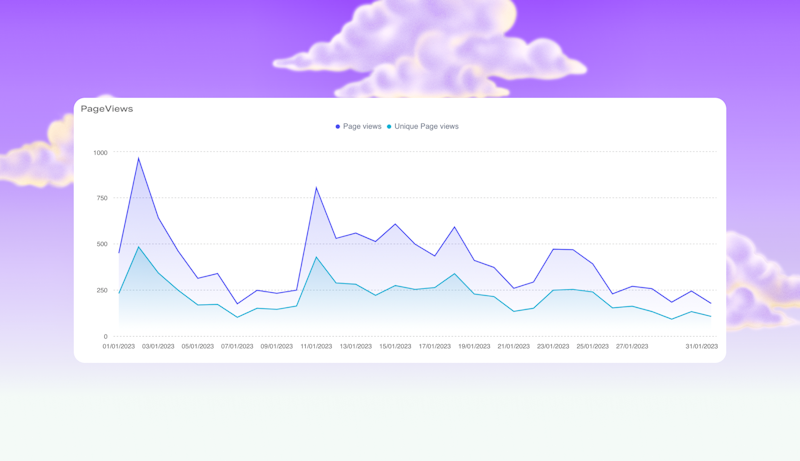Image resolution: width=800 pixels, height=461 pixels.
Task: Click the Unique Page views point at 01/01/2023
Action: [119, 293]
